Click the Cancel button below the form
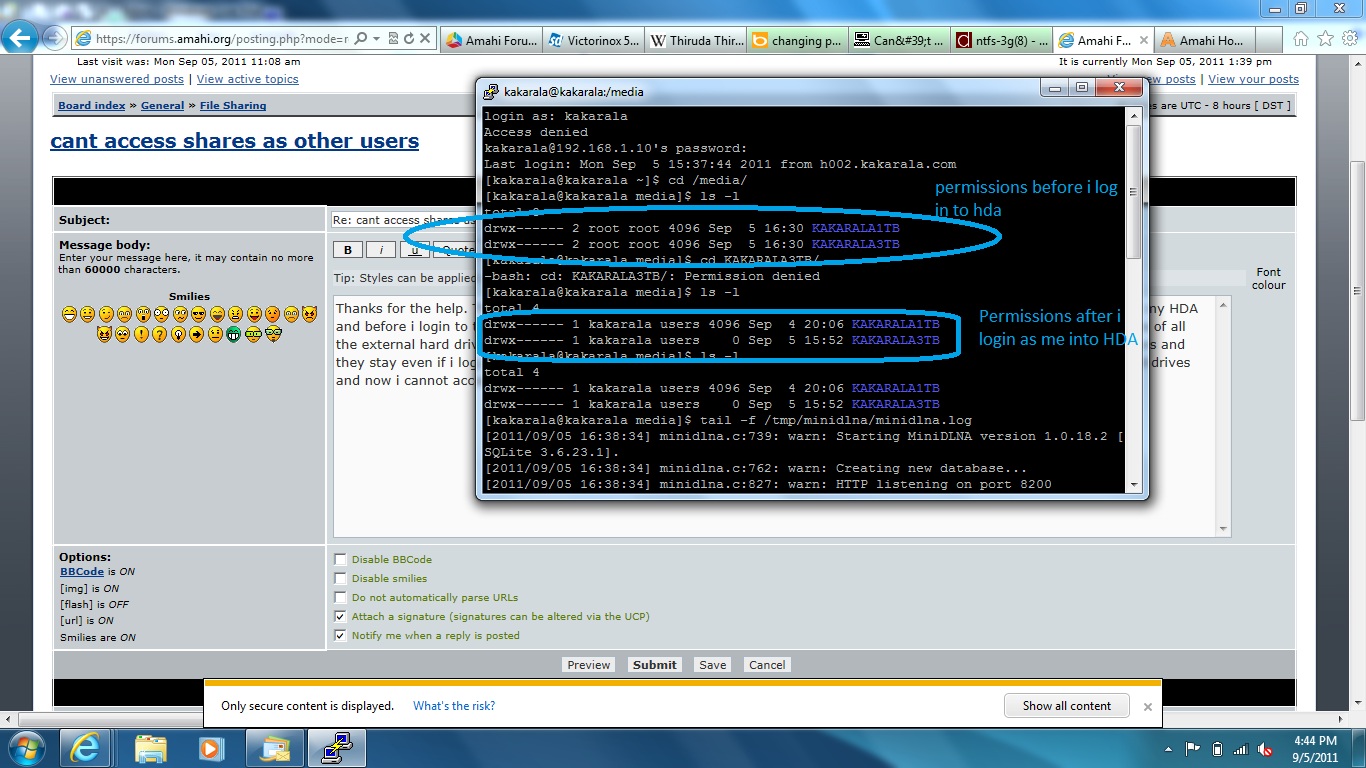The width and height of the screenshot is (1366, 768). [767, 665]
